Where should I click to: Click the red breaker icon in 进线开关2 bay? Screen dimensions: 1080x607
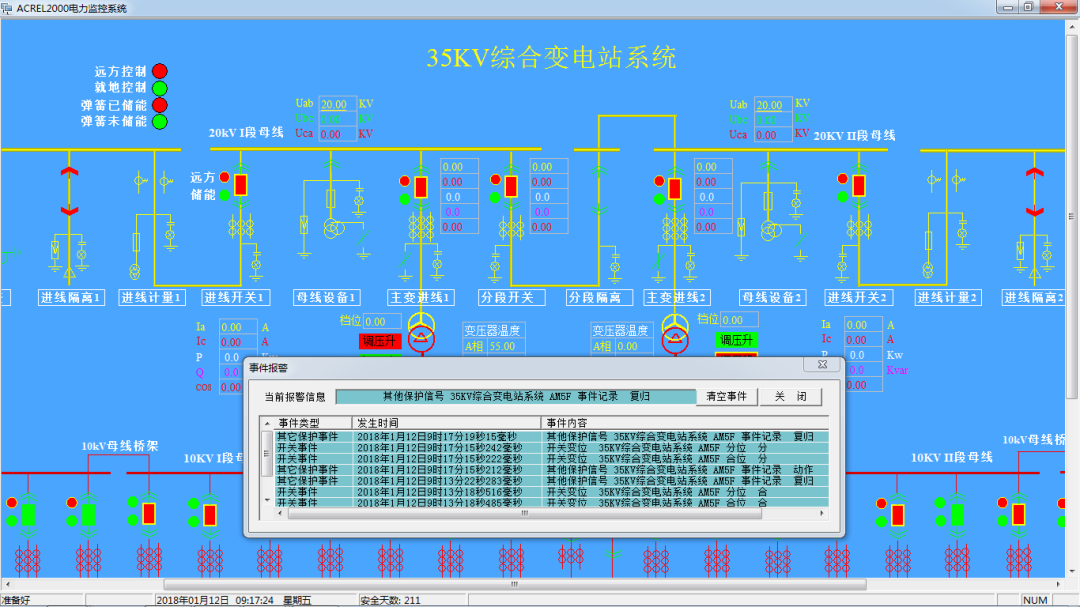click(858, 185)
